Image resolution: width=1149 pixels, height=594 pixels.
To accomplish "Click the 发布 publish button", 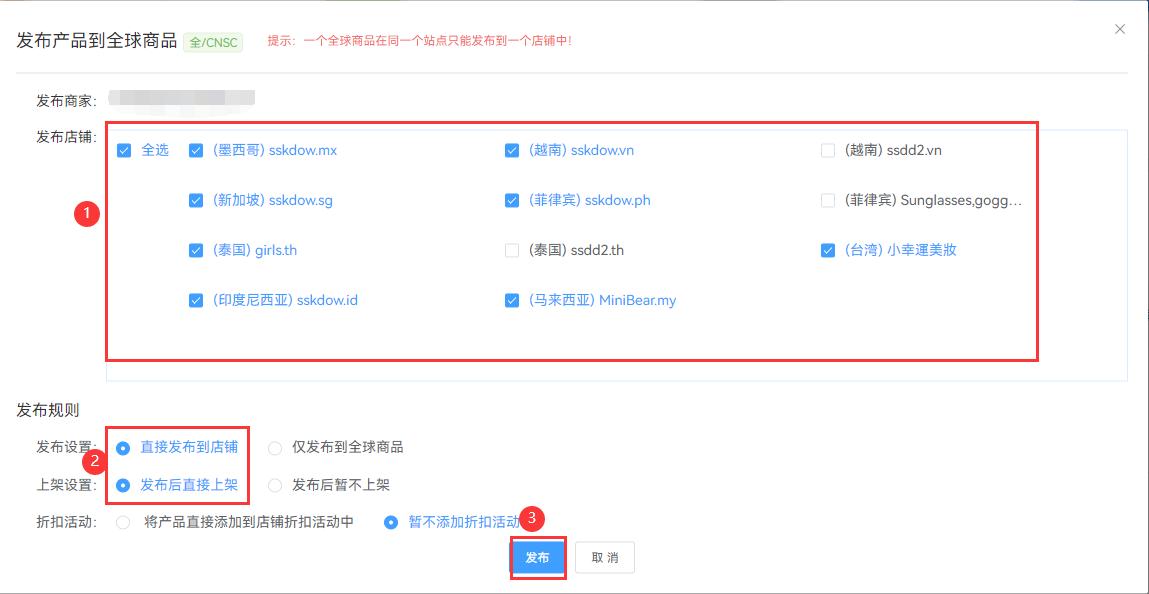I will click(x=537, y=557).
